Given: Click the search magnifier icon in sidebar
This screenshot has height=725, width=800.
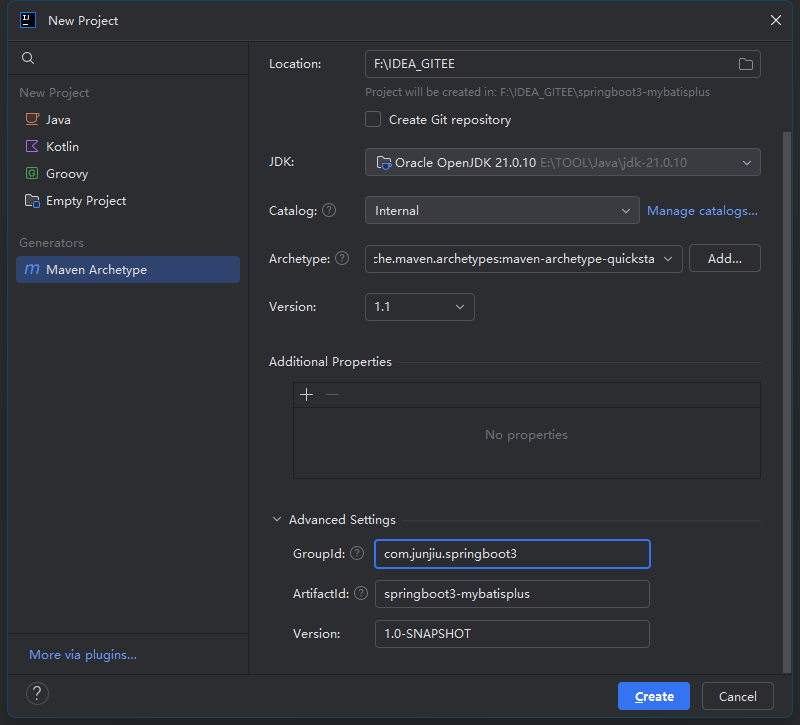Looking at the screenshot, I should point(28,58).
